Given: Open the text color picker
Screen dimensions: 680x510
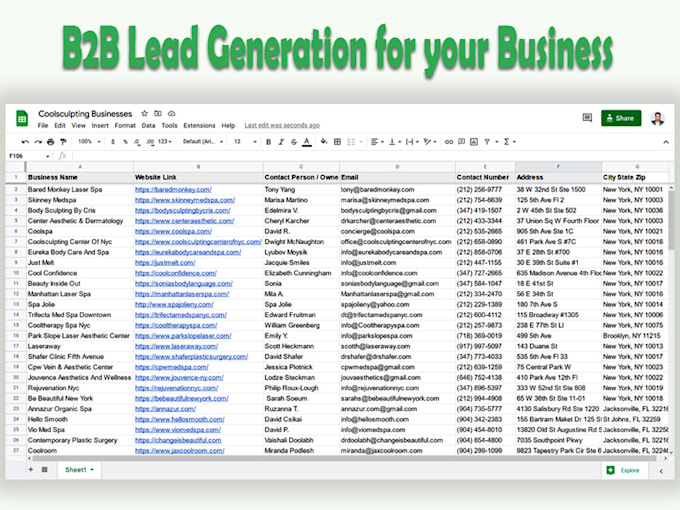Looking at the screenshot, I should tap(307, 142).
